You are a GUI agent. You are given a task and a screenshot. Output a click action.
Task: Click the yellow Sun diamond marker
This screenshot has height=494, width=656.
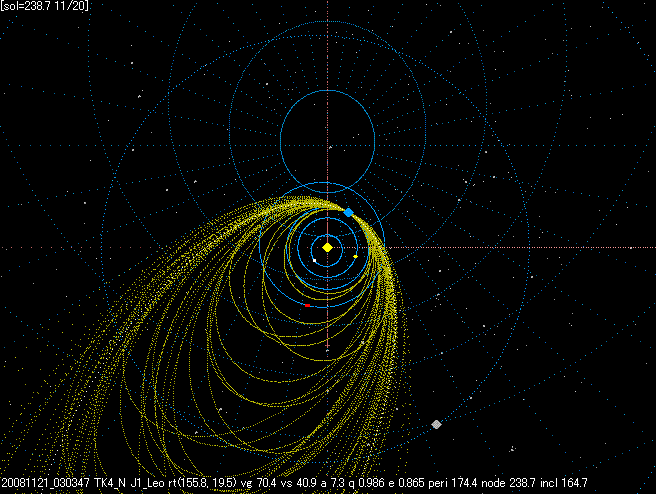point(328,248)
